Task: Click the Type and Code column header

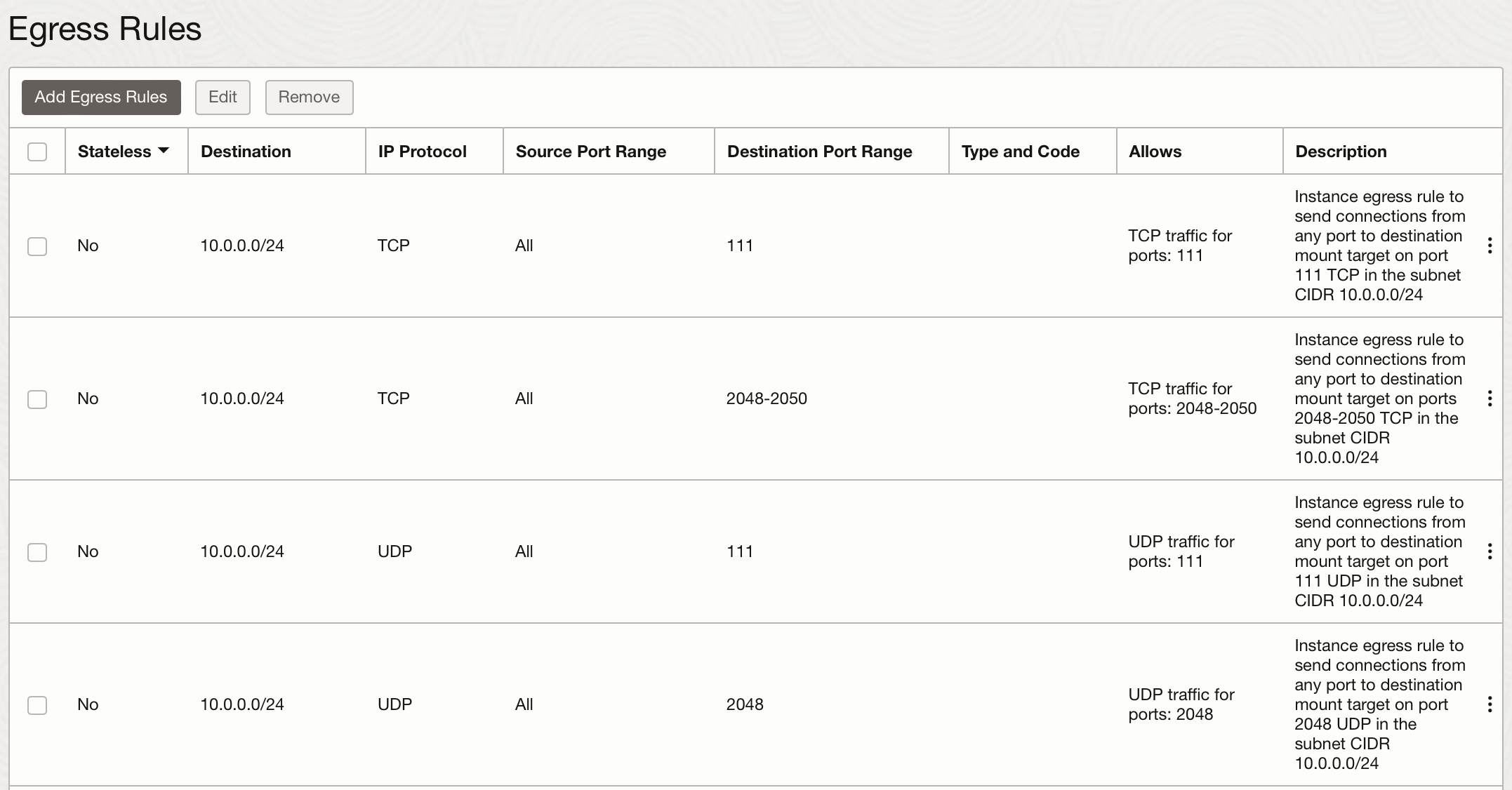Action: coord(1020,152)
